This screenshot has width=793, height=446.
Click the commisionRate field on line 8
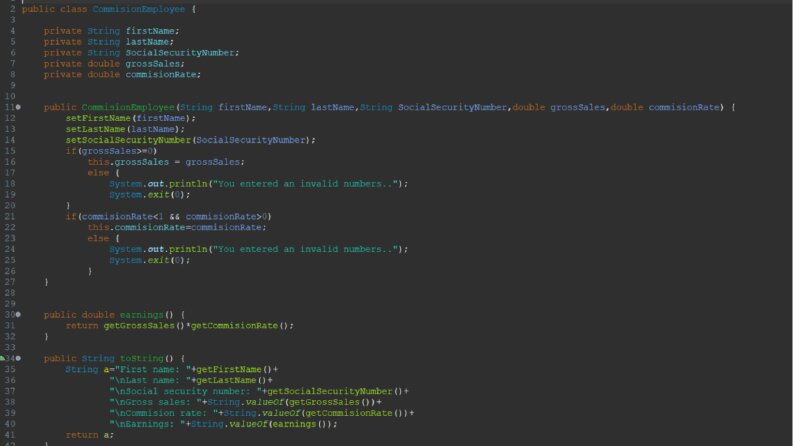pos(161,74)
